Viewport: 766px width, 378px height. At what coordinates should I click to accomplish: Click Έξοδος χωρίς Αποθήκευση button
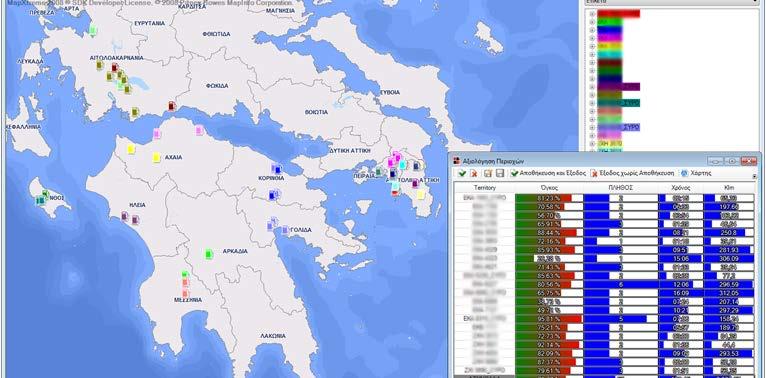coord(632,173)
